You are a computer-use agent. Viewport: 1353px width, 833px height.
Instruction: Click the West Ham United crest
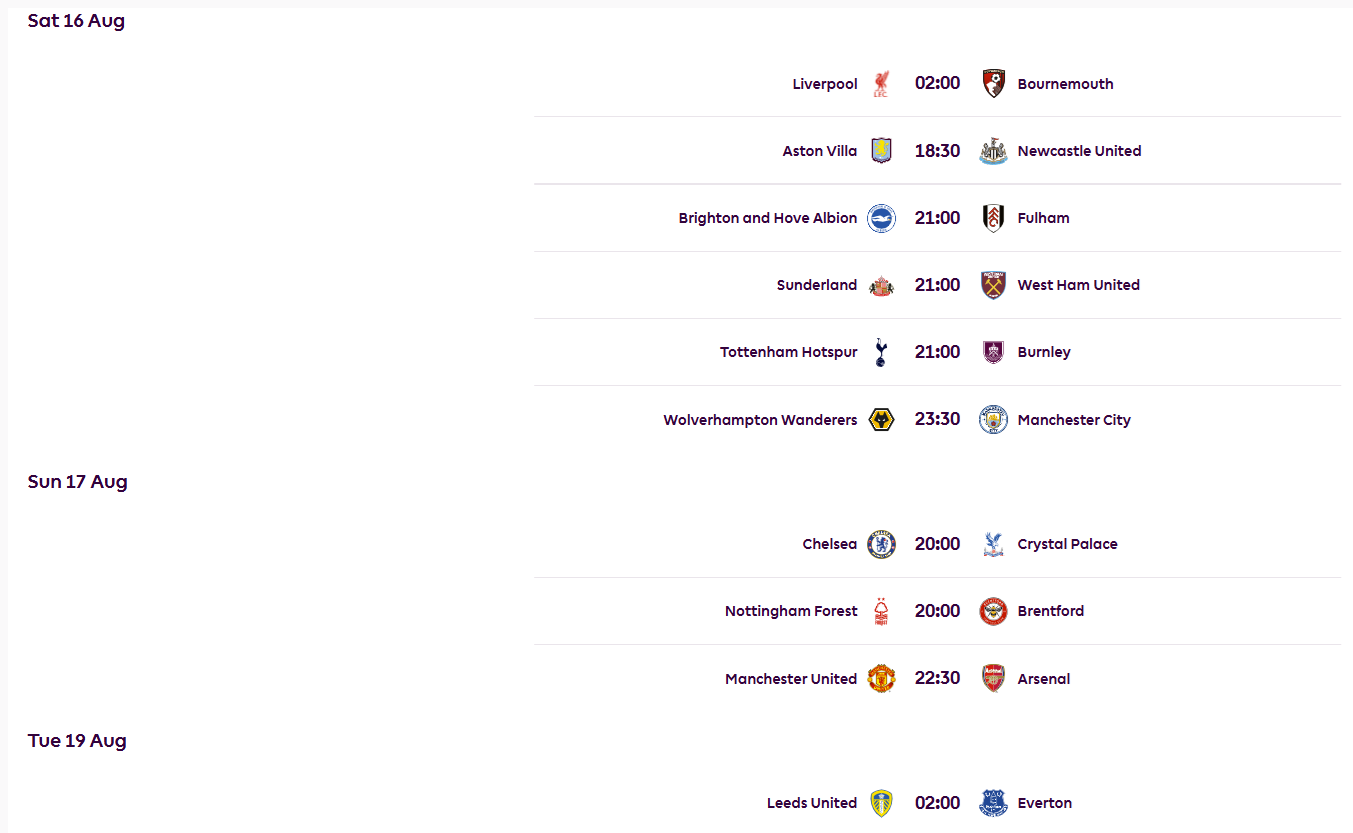pyautogui.click(x=993, y=285)
